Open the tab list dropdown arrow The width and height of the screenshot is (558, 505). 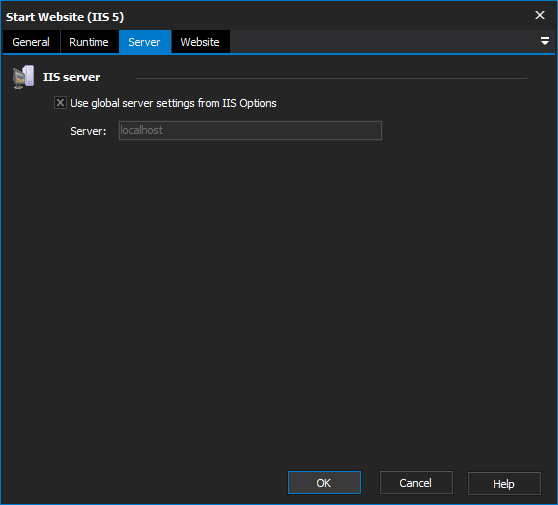[544, 41]
